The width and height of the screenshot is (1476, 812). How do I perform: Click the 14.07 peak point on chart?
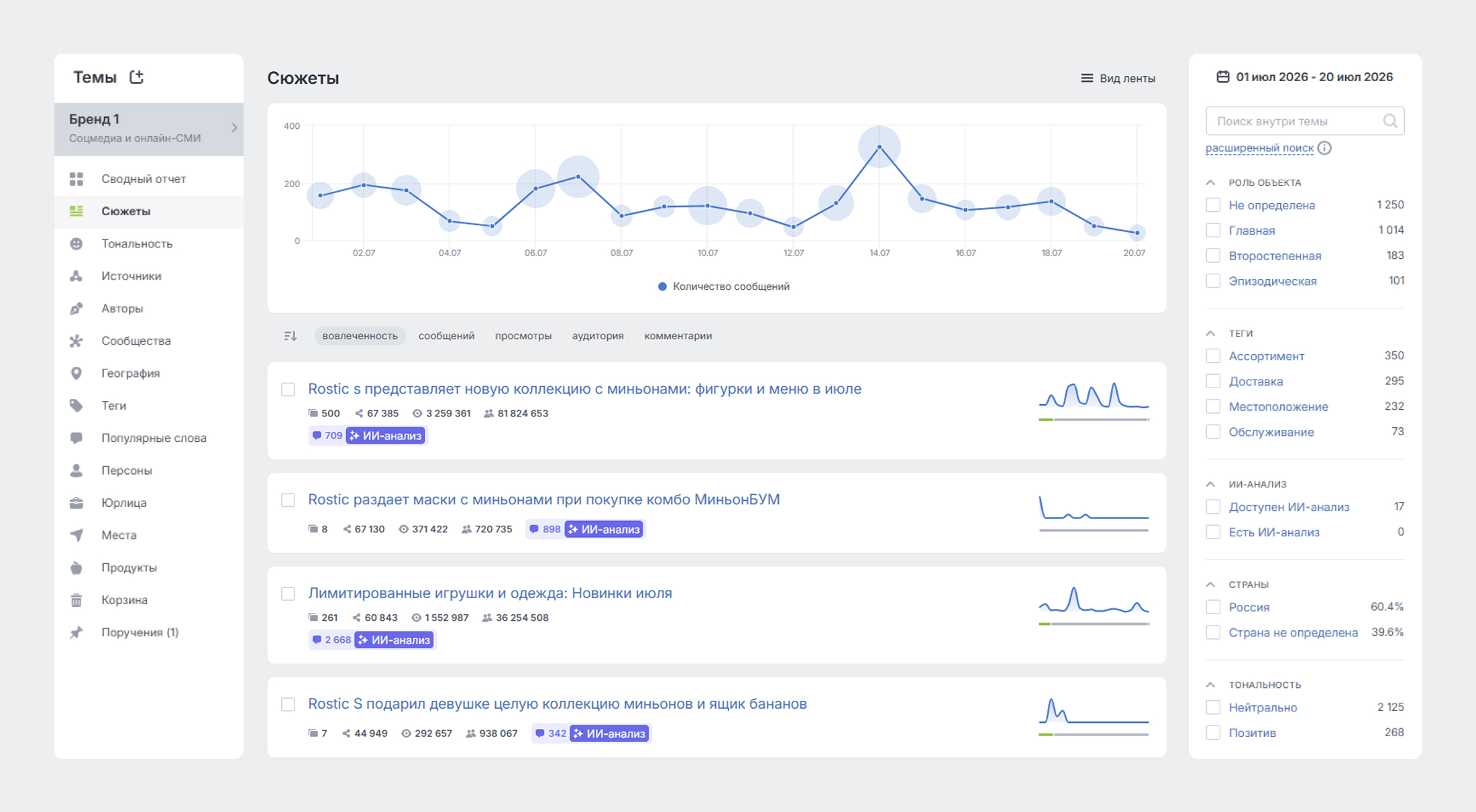(880, 147)
